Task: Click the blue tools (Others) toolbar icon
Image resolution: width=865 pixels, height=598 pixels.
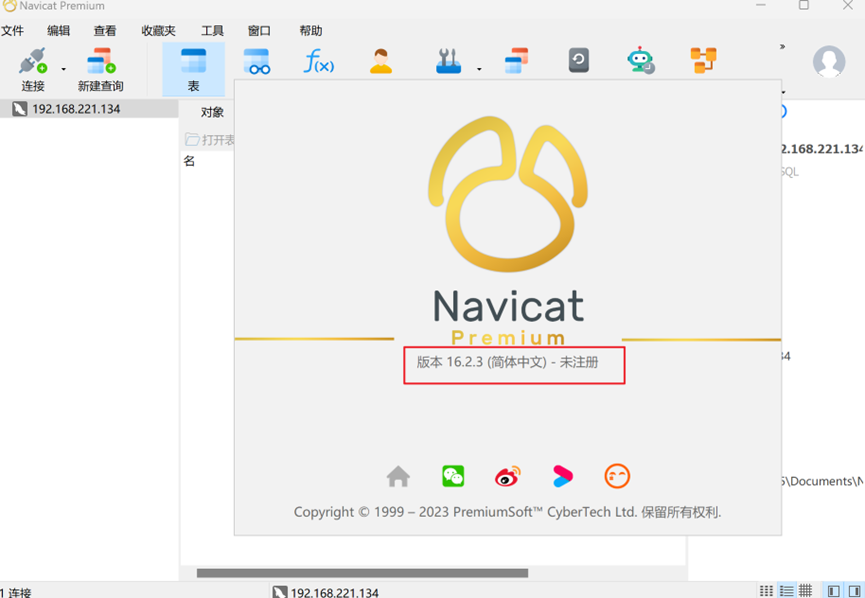Action: (448, 61)
